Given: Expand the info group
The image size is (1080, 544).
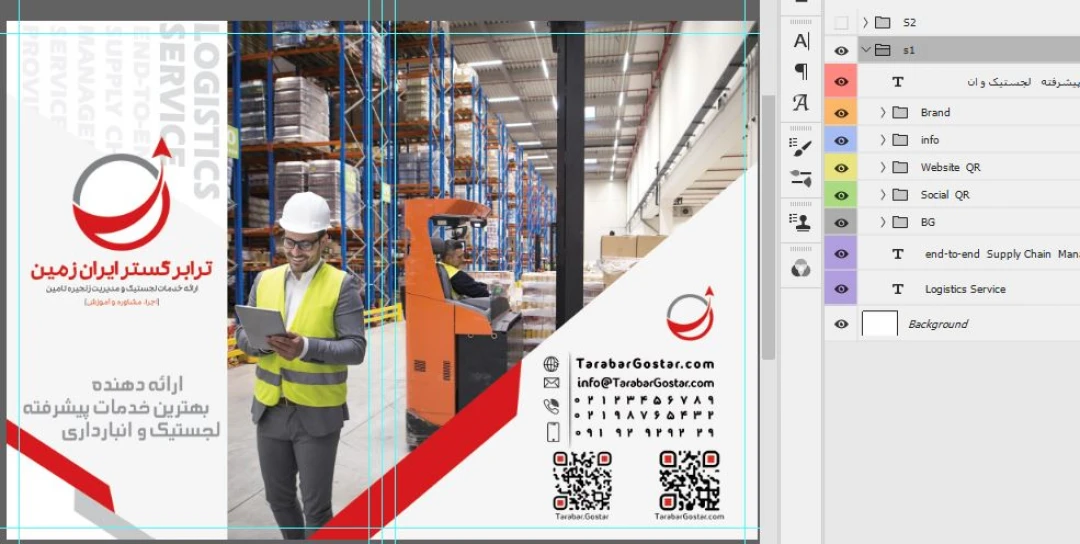Looking at the screenshot, I should tap(883, 140).
